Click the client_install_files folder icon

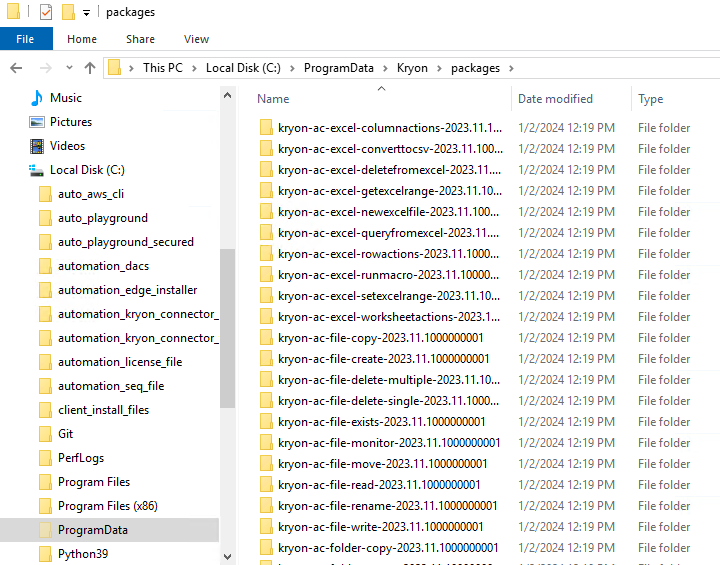pyautogui.click(x=45, y=410)
